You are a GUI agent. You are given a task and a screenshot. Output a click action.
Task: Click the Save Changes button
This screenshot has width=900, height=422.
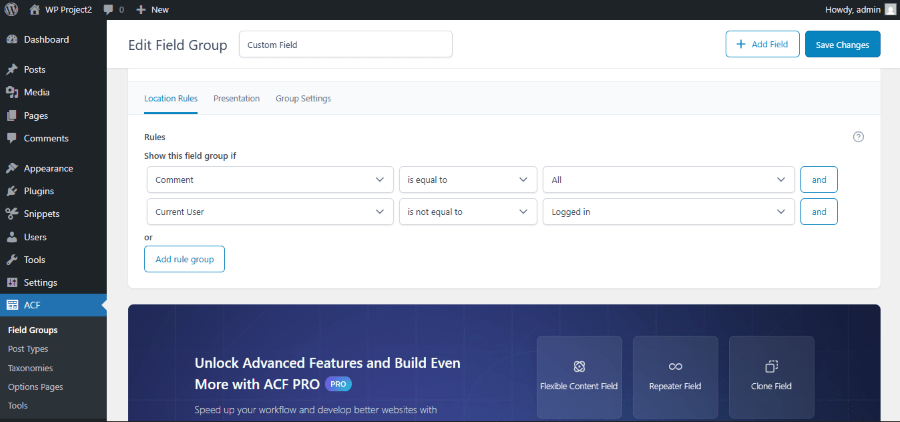842,44
